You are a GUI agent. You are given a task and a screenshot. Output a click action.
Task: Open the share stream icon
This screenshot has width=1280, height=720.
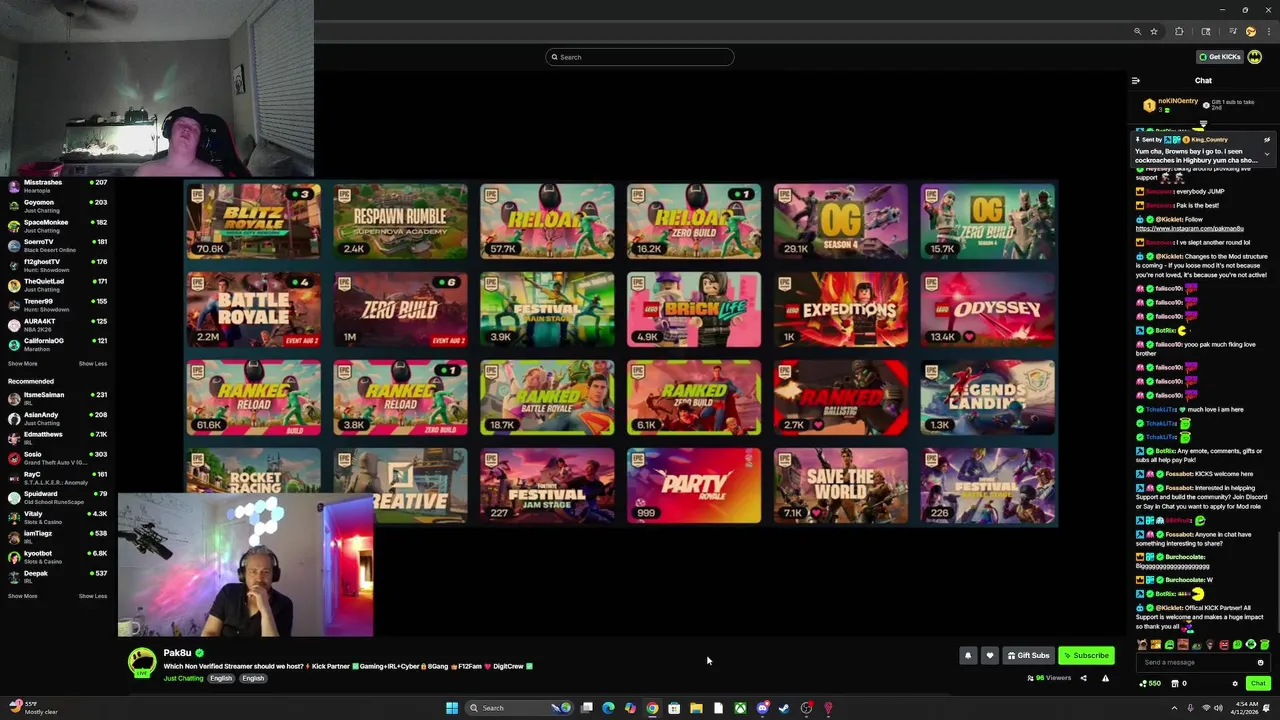[x=1083, y=678]
